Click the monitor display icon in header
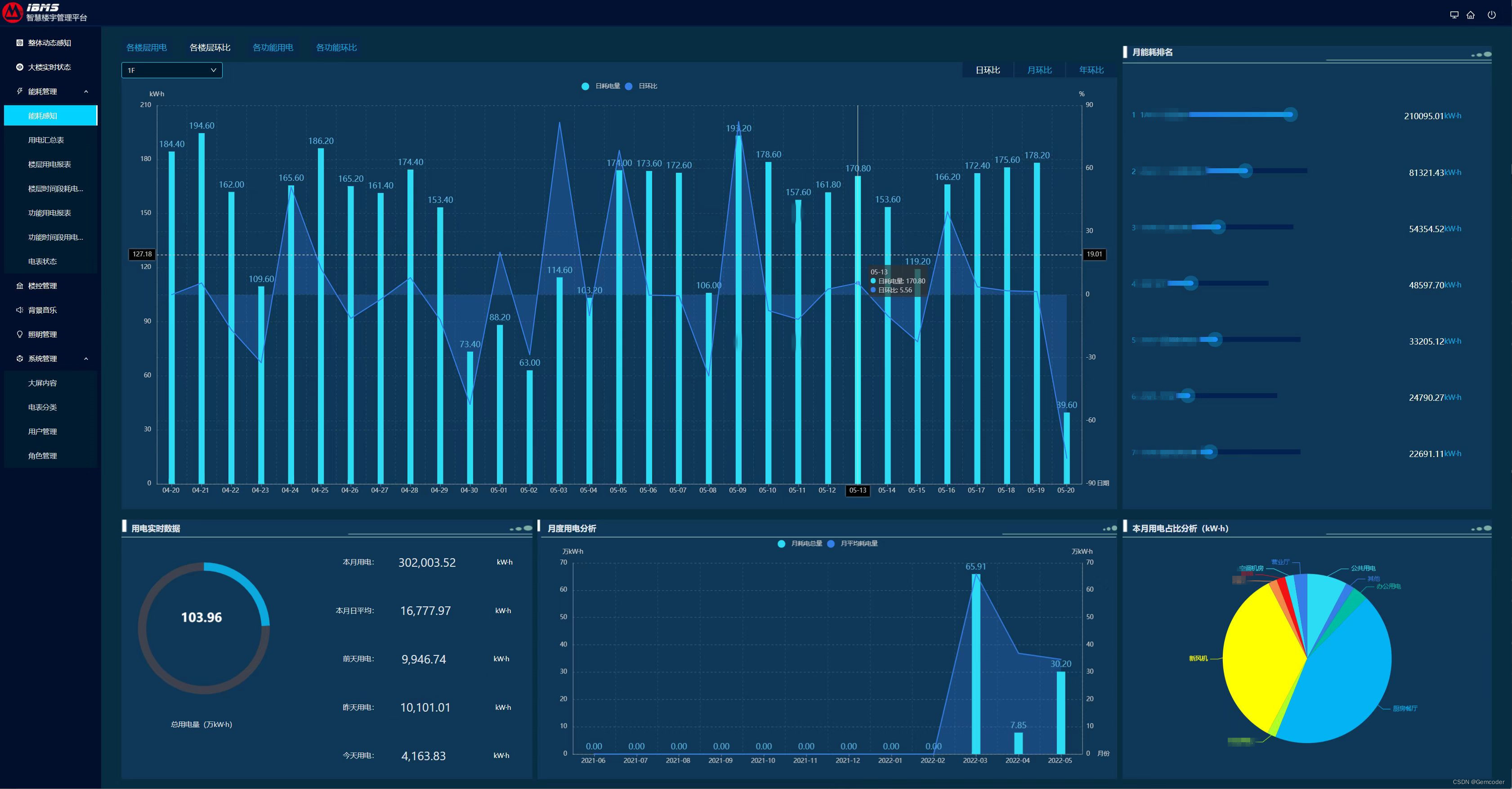This screenshot has height=789, width=1512. pos(1454,15)
